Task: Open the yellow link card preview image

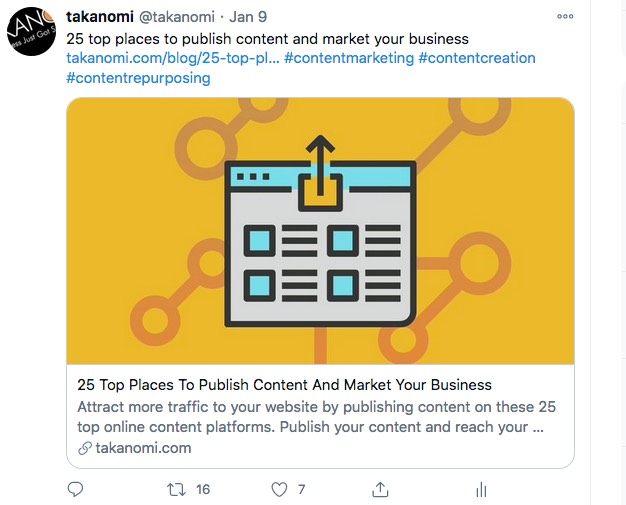Action: pos(320,231)
